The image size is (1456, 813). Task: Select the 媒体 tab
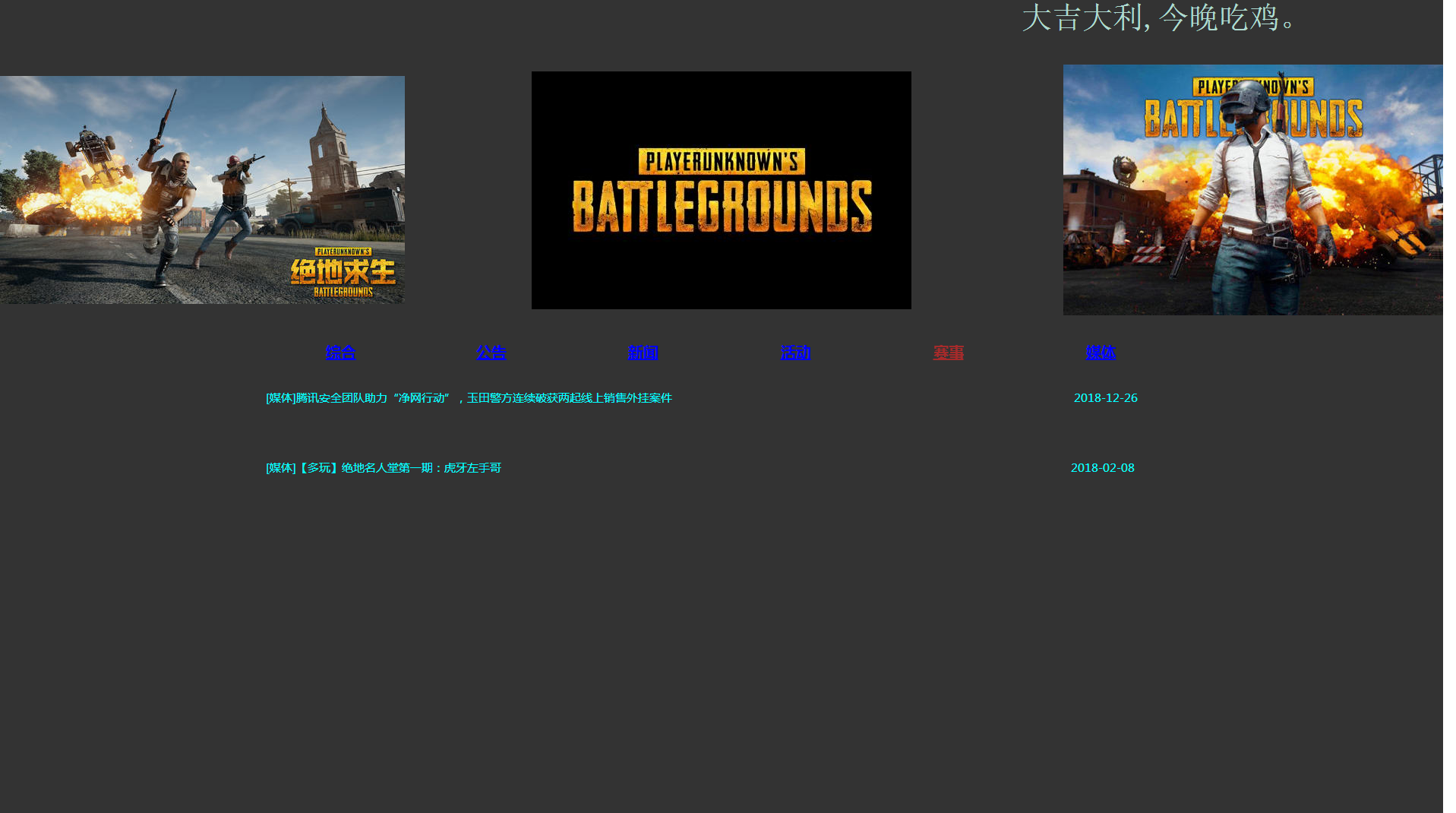point(1101,353)
